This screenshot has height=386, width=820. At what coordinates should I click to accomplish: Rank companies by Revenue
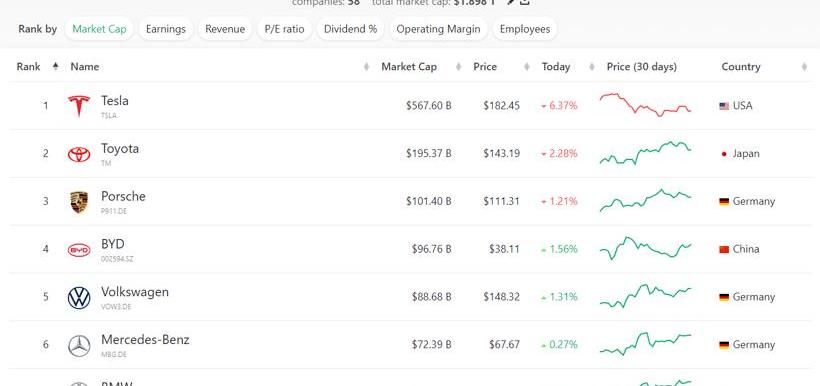[x=225, y=29]
